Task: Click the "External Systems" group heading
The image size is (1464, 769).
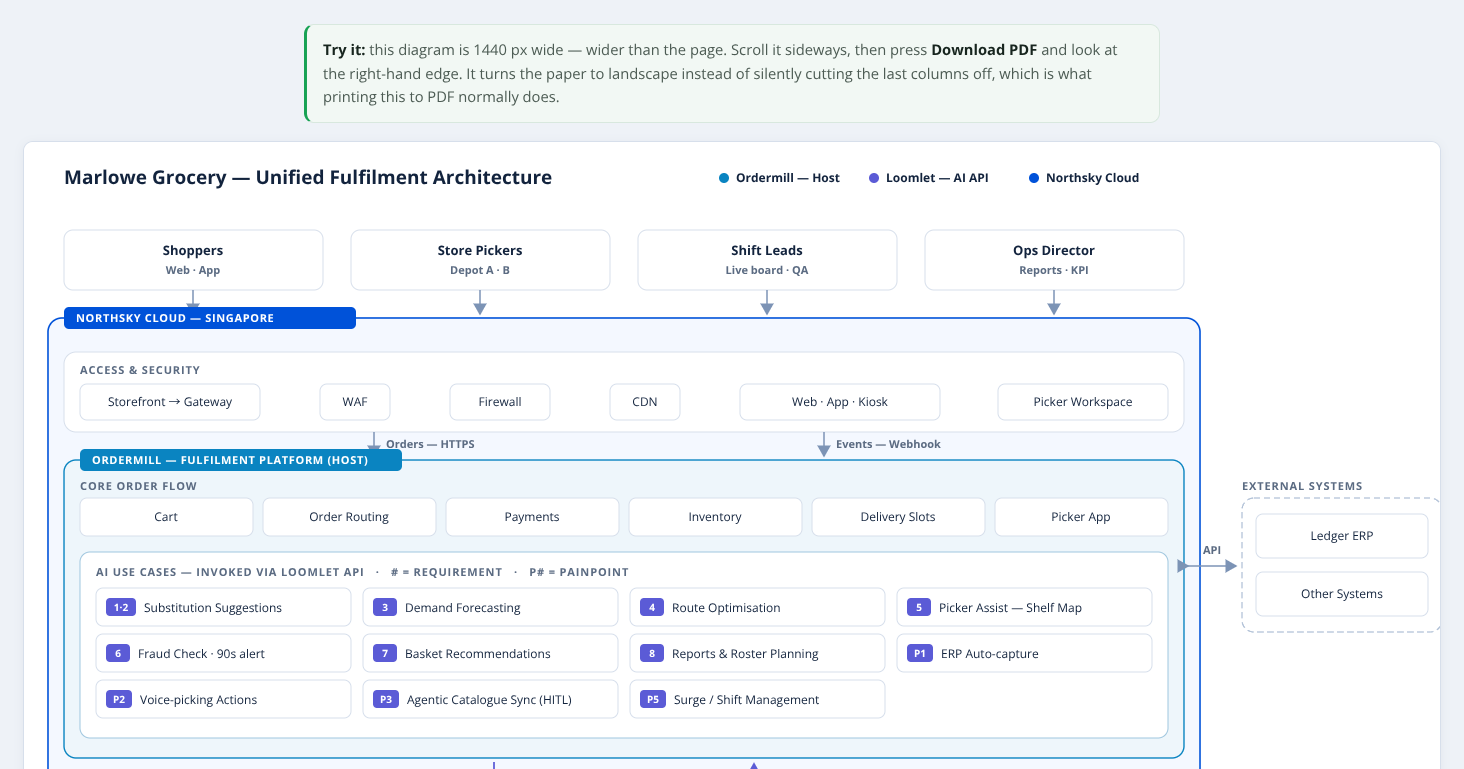Action: point(1302,486)
